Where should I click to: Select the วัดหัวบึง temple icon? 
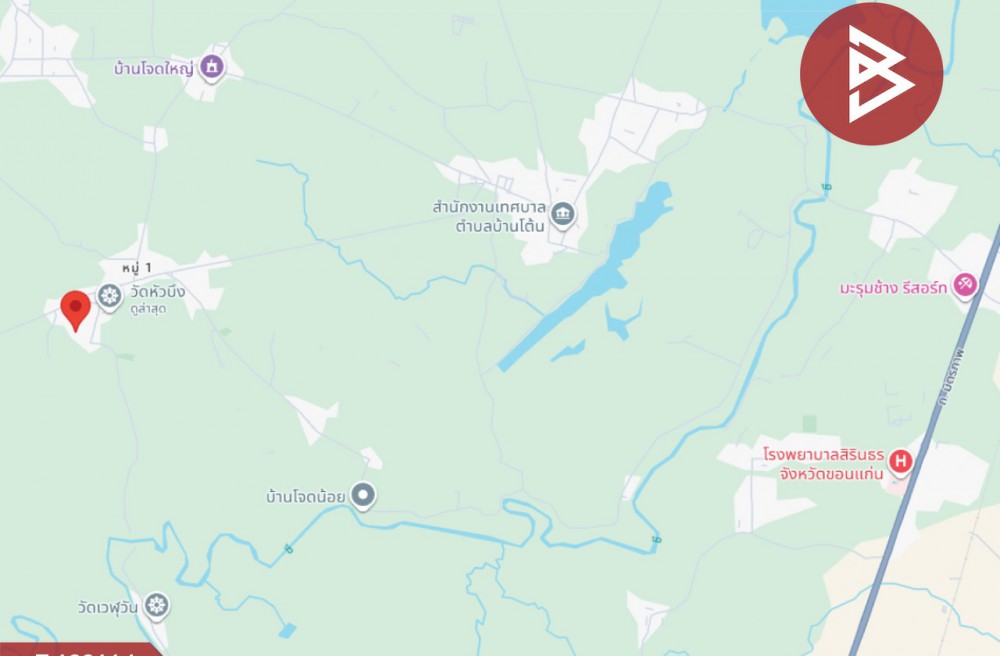(x=110, y=296)
